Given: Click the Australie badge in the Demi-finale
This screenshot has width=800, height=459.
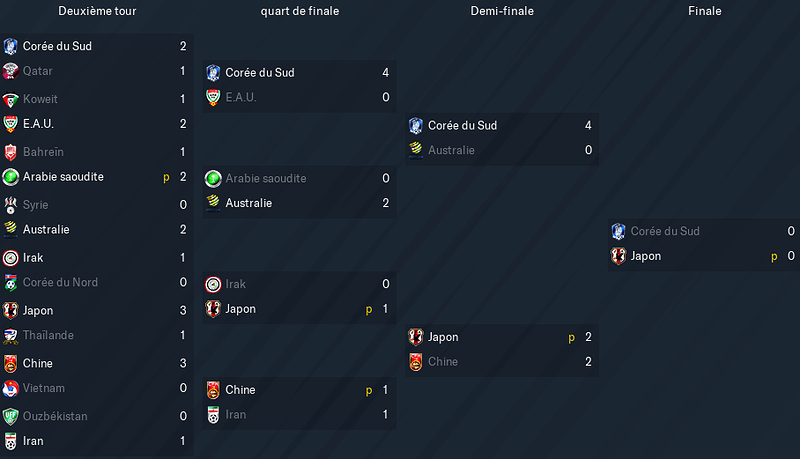Looking at the screenshot, I should pyautogui.click(x=416, y=150).
